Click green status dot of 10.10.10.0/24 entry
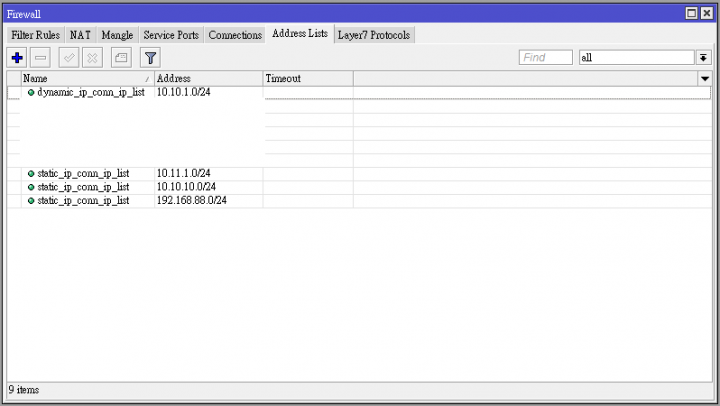Screen dimensions: 720x406 point(31,187)
